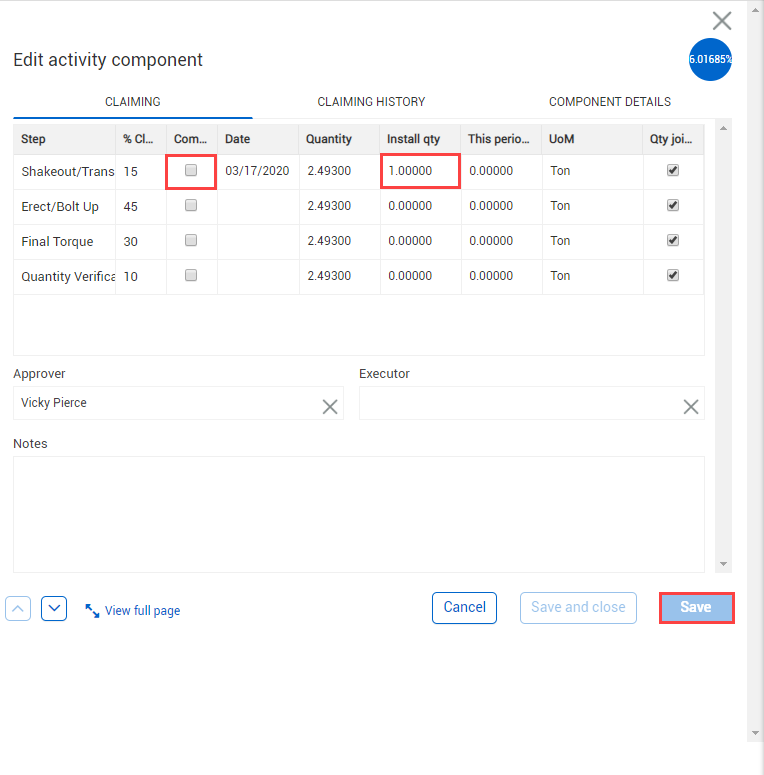Toggle Qty join checkbox for Final Torque
The width and height of the screenshot is (764, 775).
click(x=673, y=240)
